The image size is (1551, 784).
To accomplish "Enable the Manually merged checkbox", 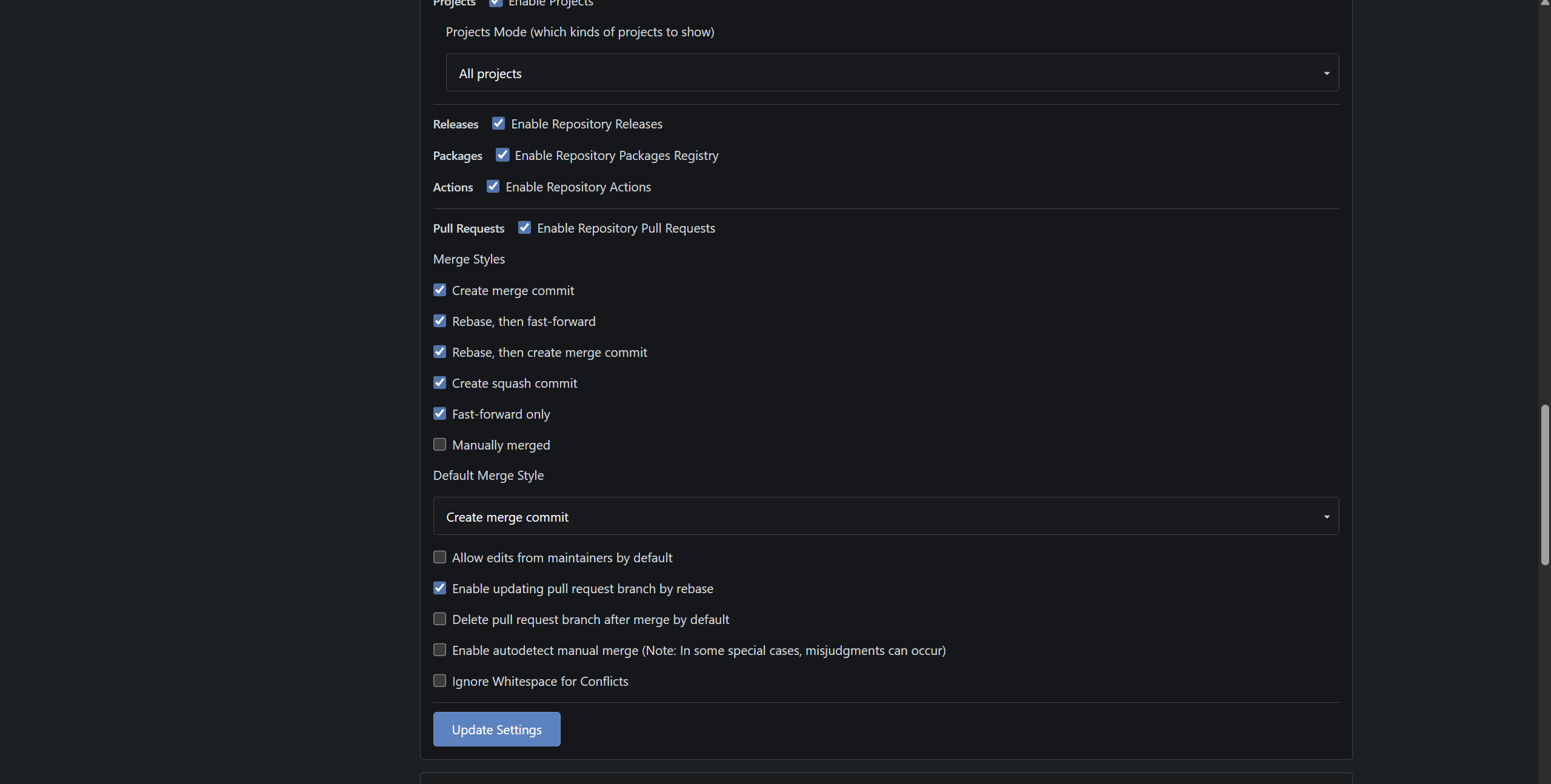I will 439,445.
